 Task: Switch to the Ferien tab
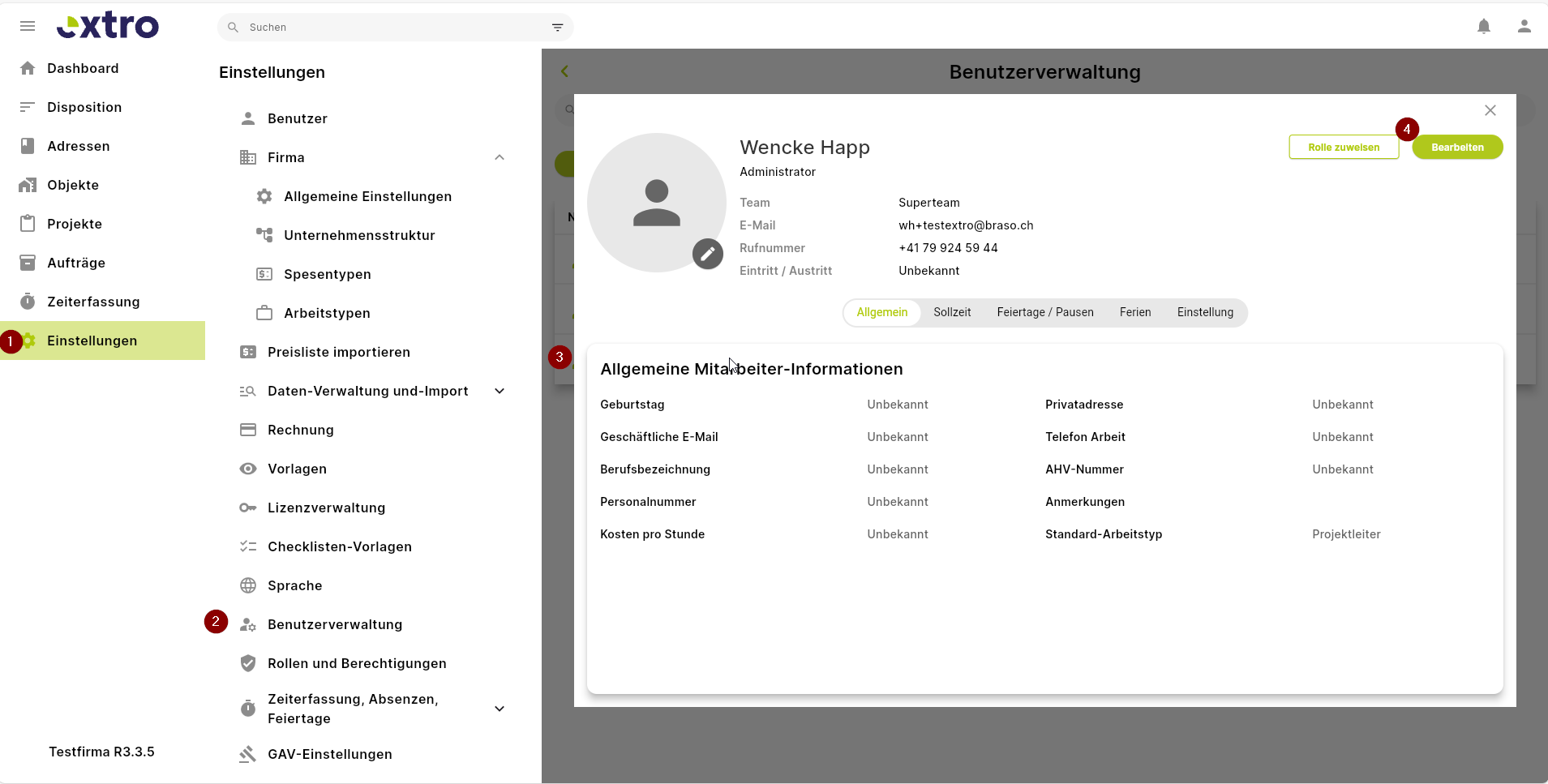[1135, 312]
